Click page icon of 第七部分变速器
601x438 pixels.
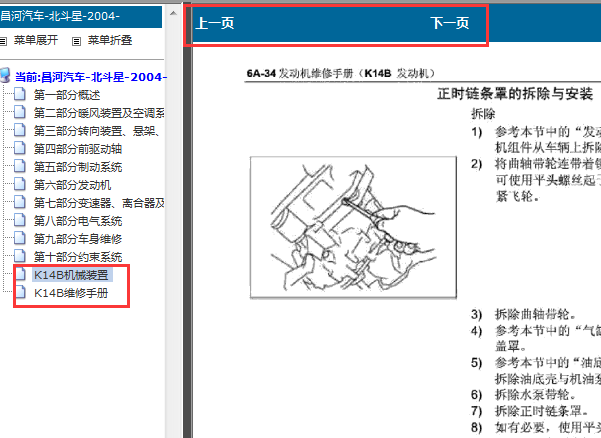click(20, 202)
